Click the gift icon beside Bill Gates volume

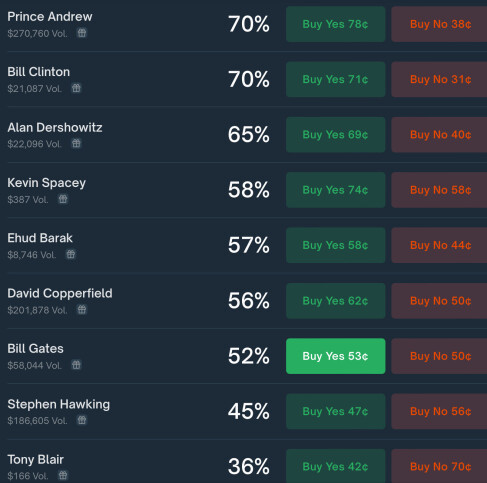point(76,365)
